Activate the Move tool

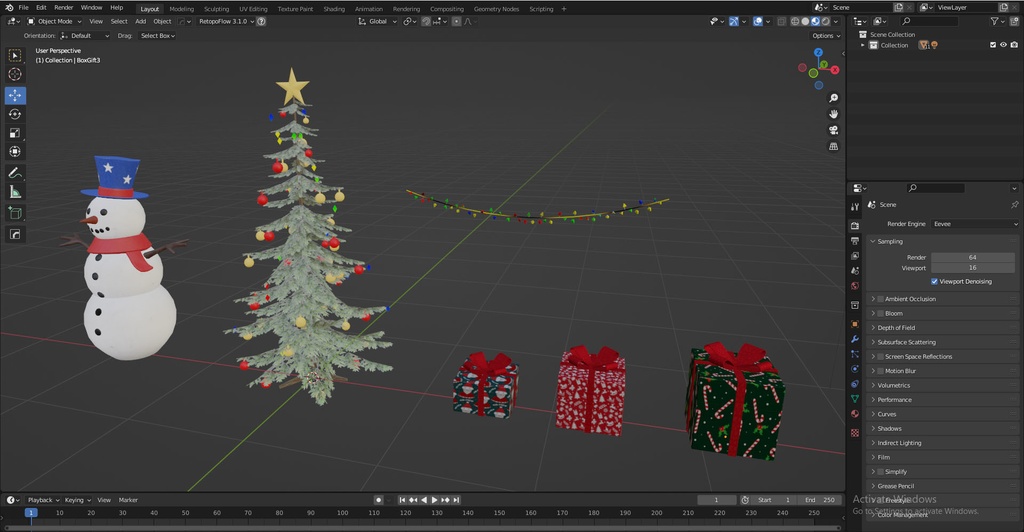15,95
